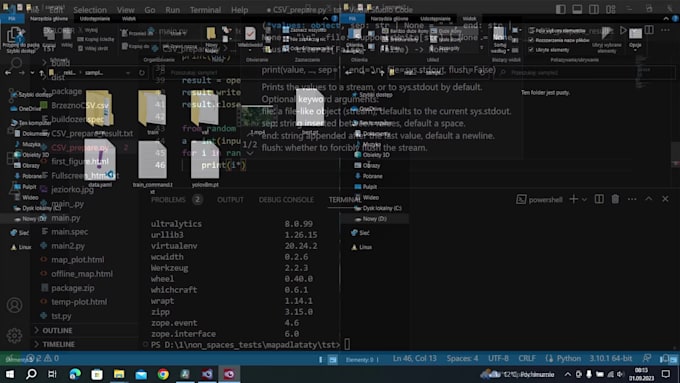Open package.zip in the VS Code explorer
The image size is (680, 383).
(72, 288)
